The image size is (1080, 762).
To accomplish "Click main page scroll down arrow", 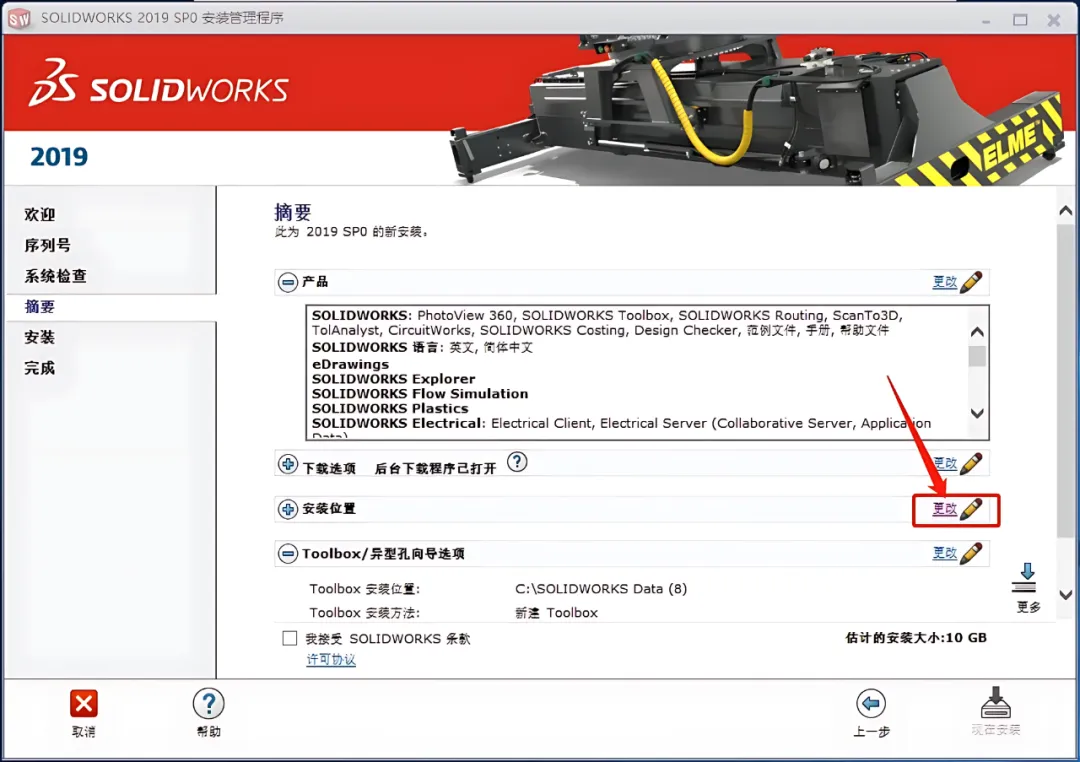I will 1066,595.
